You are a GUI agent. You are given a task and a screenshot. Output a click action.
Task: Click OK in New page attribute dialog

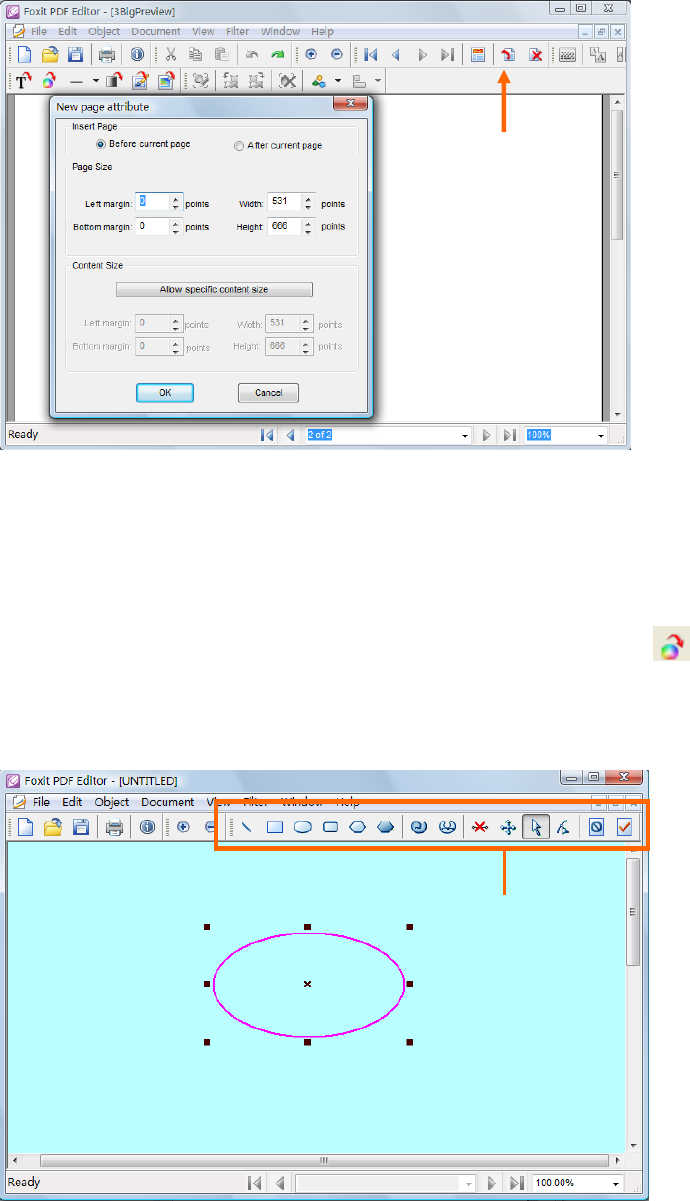(165, 393)
